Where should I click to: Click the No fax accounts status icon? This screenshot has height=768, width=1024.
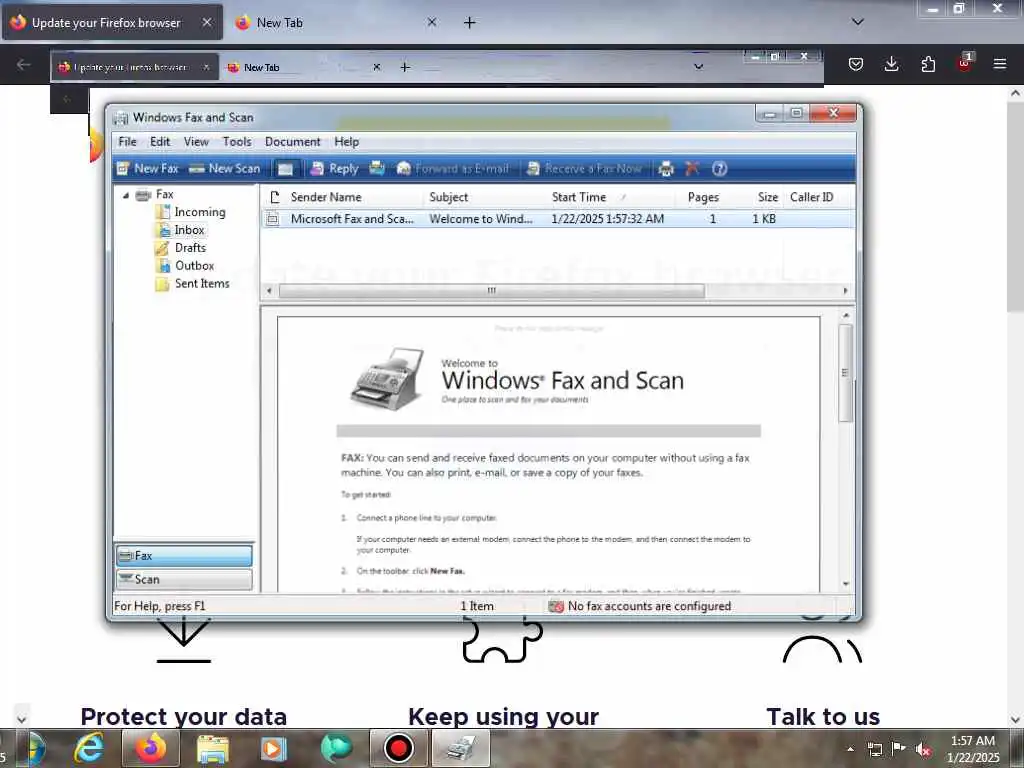(556, 606)
